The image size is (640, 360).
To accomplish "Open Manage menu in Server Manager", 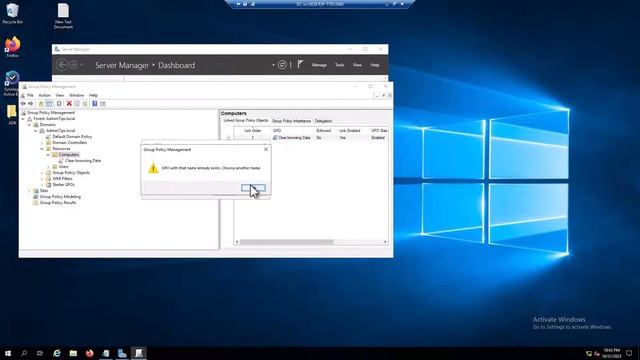I will (x=319, y=65).
